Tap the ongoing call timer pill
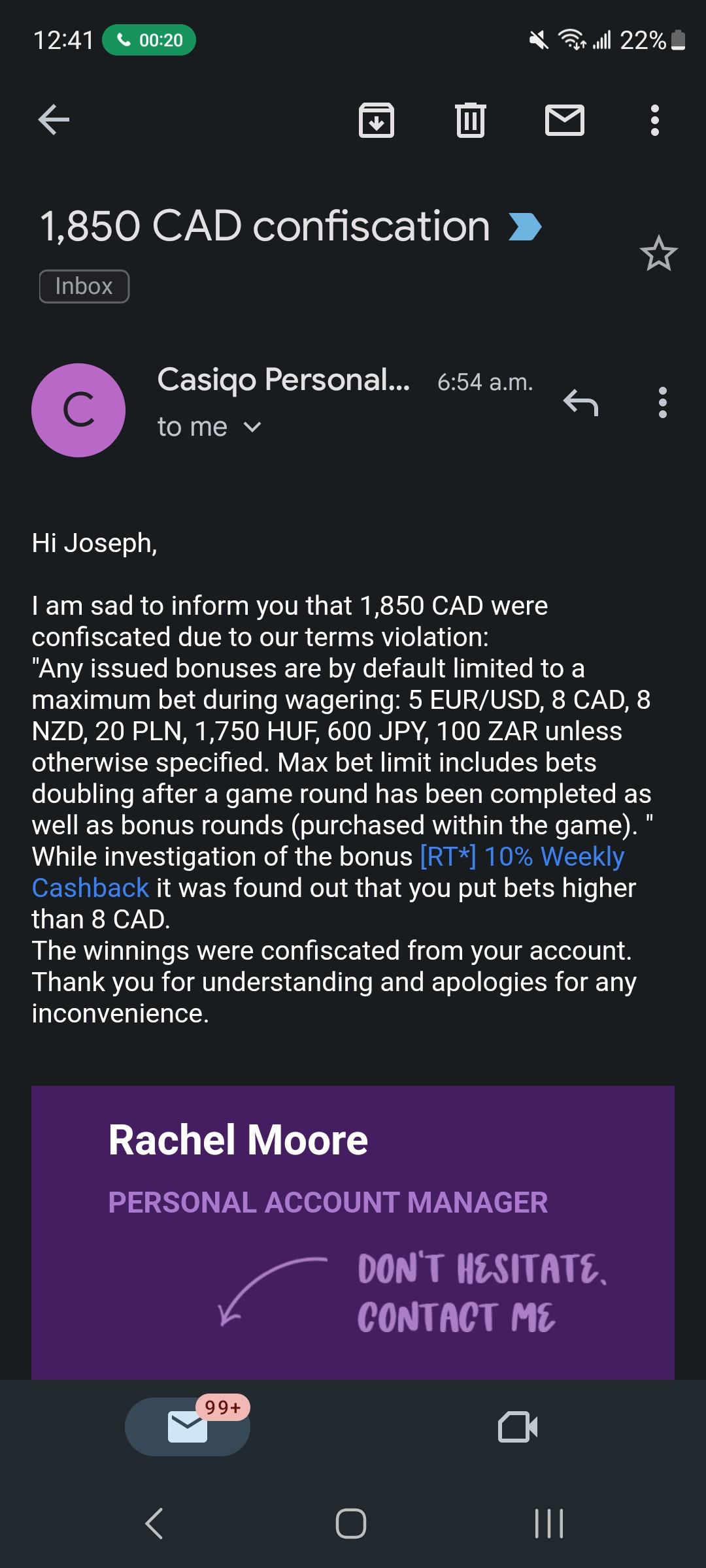The height and width of the screenshot is (1568, 706). (x=150, y=41)
